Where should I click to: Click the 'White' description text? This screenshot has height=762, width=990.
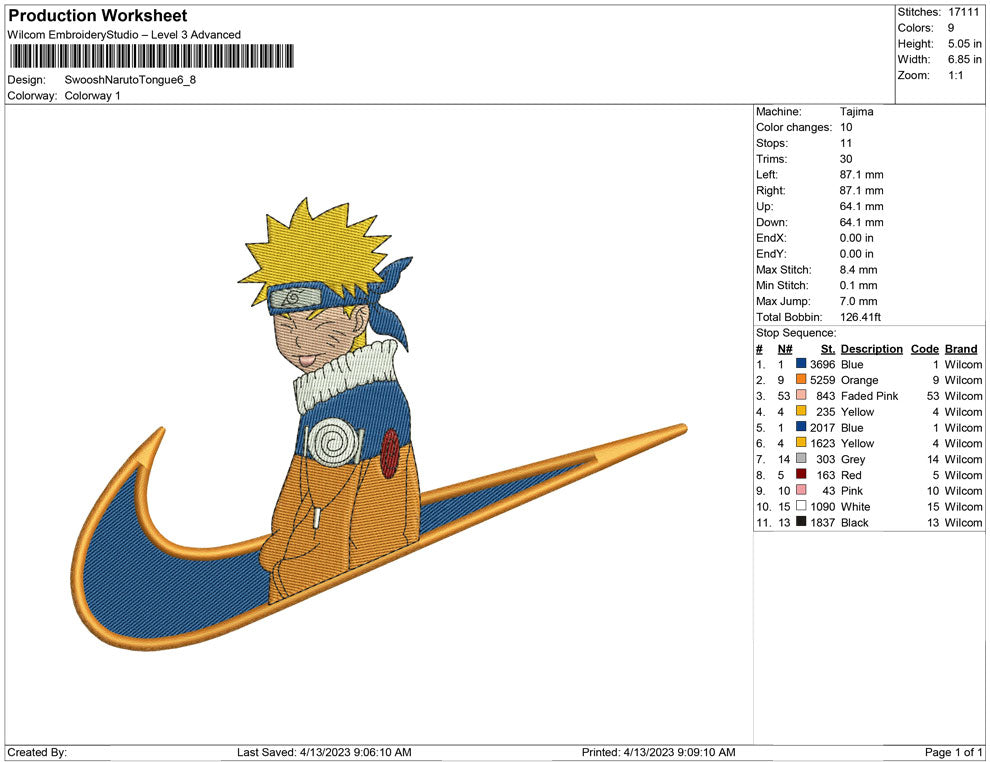856,506
